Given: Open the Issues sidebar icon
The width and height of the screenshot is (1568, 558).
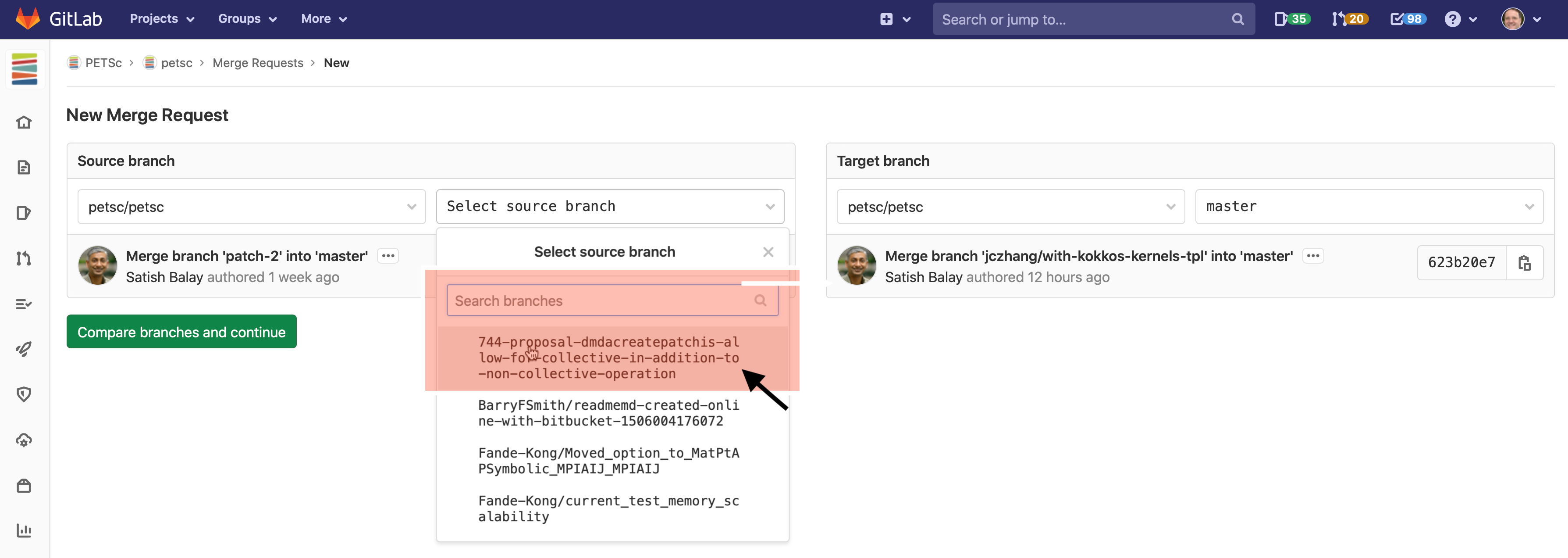Looking at the screenshot, I should click(x=24, y=213).
